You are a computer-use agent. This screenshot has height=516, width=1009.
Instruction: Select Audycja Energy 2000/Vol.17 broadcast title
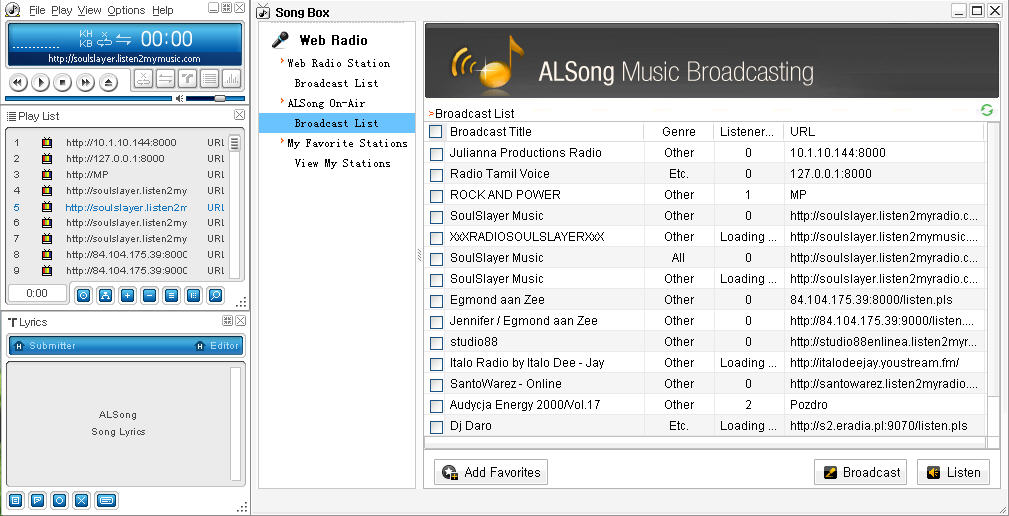[524, 405]
